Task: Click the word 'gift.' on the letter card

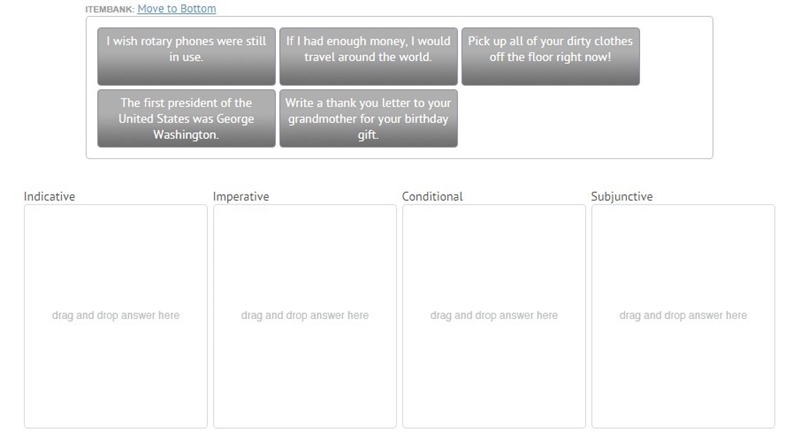Action: tap(368, 135)
